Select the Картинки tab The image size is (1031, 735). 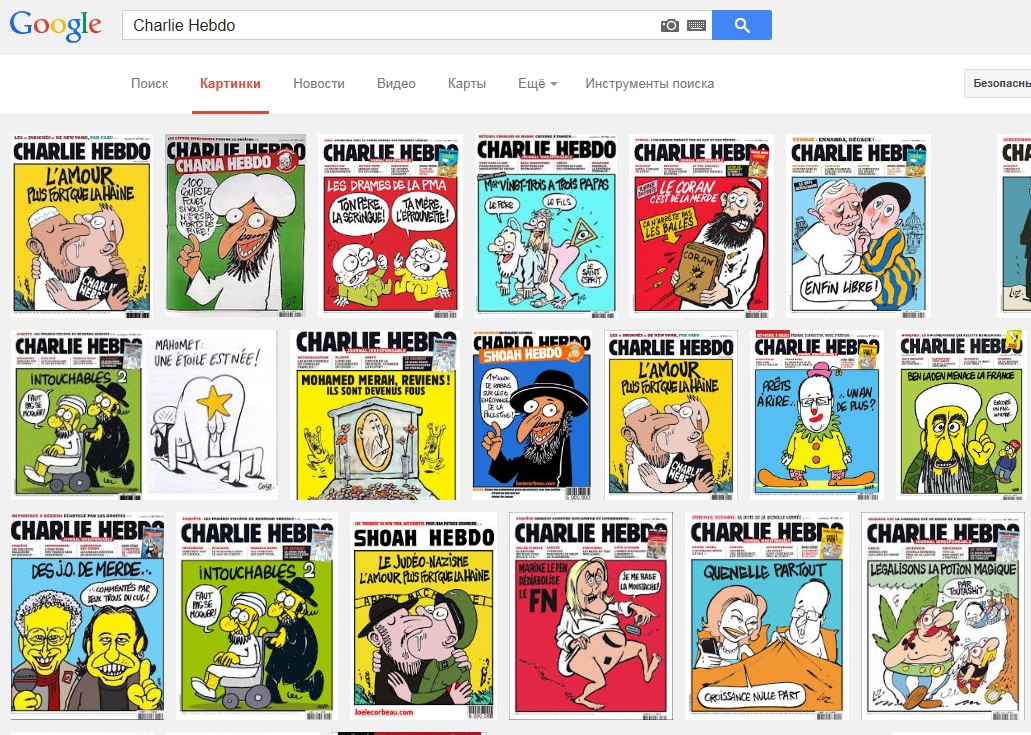(230, 83)
